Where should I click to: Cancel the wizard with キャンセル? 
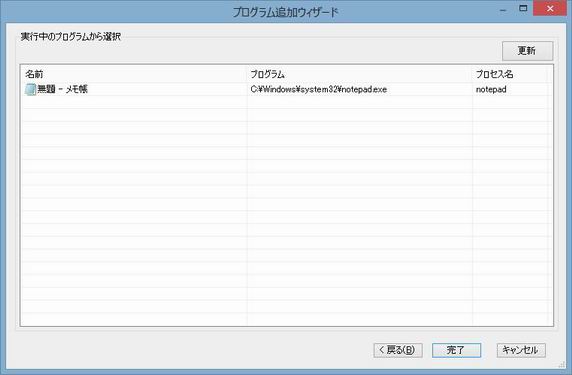pyautogui.click(x=521, y=350)
